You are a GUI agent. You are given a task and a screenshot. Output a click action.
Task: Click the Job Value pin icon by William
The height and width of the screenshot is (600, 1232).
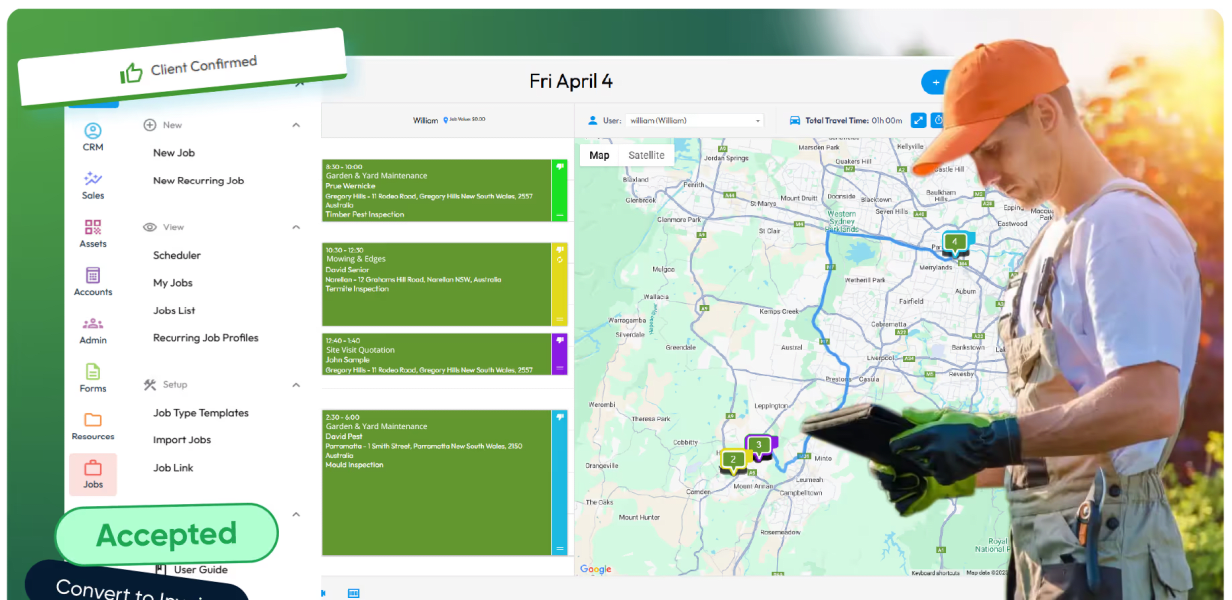(x=446, y=120)
